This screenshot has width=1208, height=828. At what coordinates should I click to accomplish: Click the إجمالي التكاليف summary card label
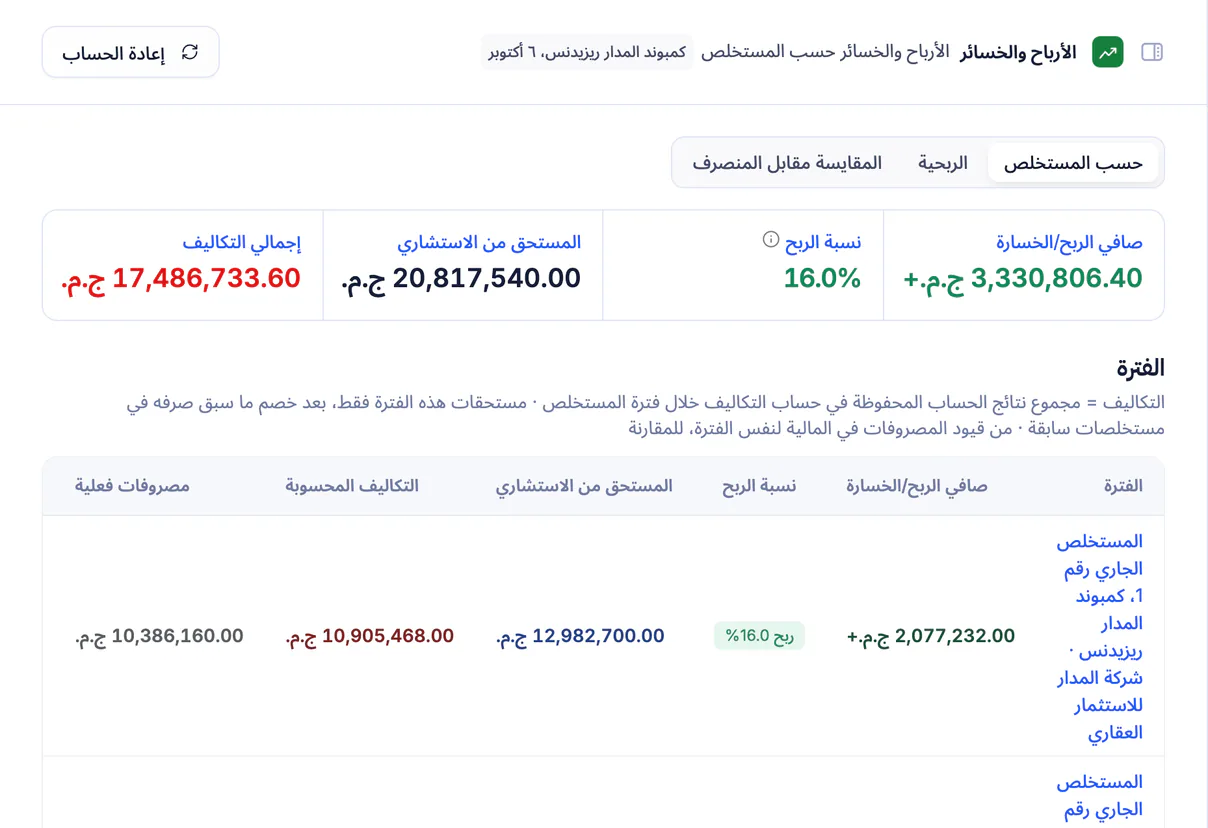coord(242,242)
